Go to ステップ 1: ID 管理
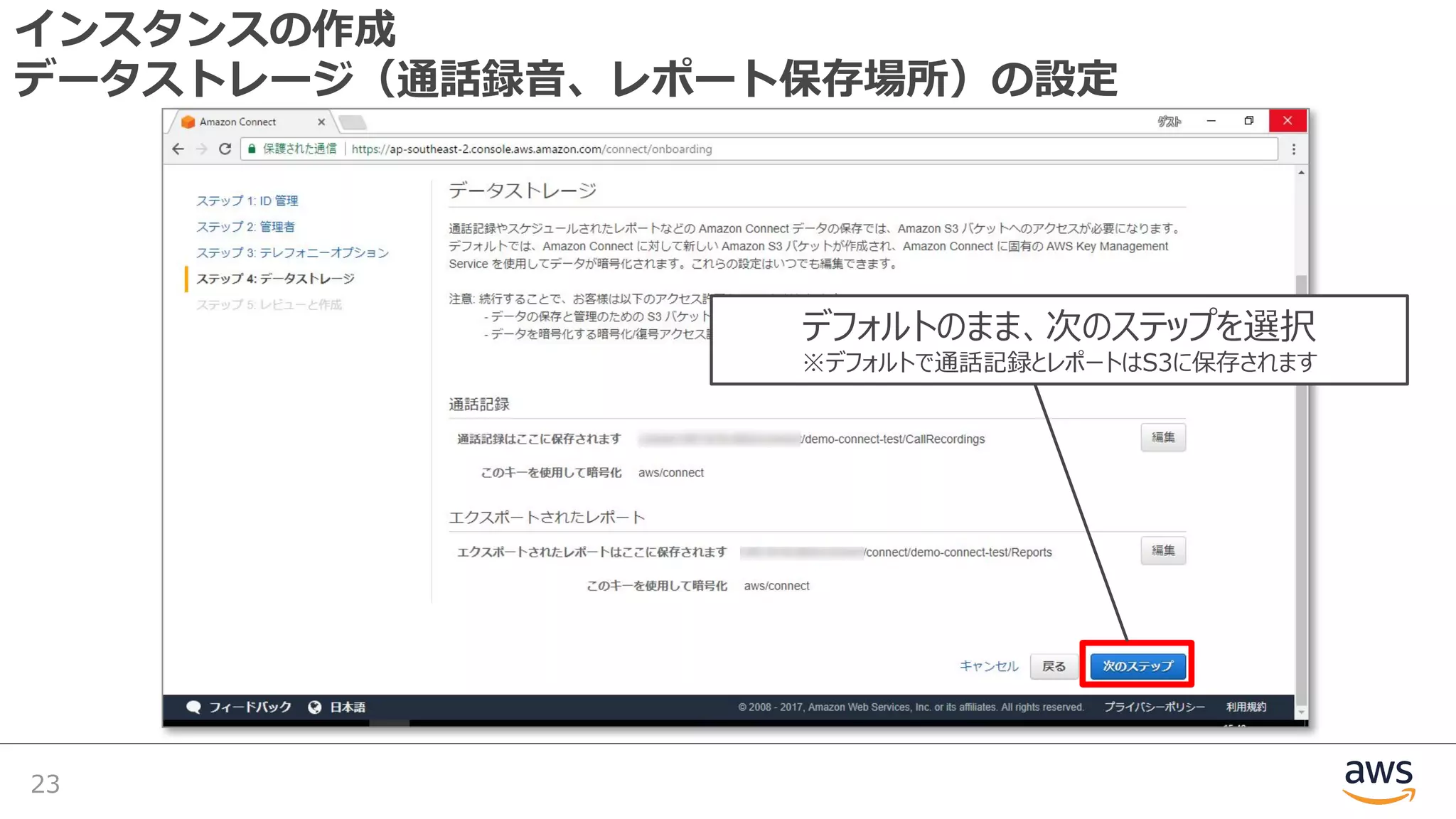 pyautogui.click(x=247, y=200)
